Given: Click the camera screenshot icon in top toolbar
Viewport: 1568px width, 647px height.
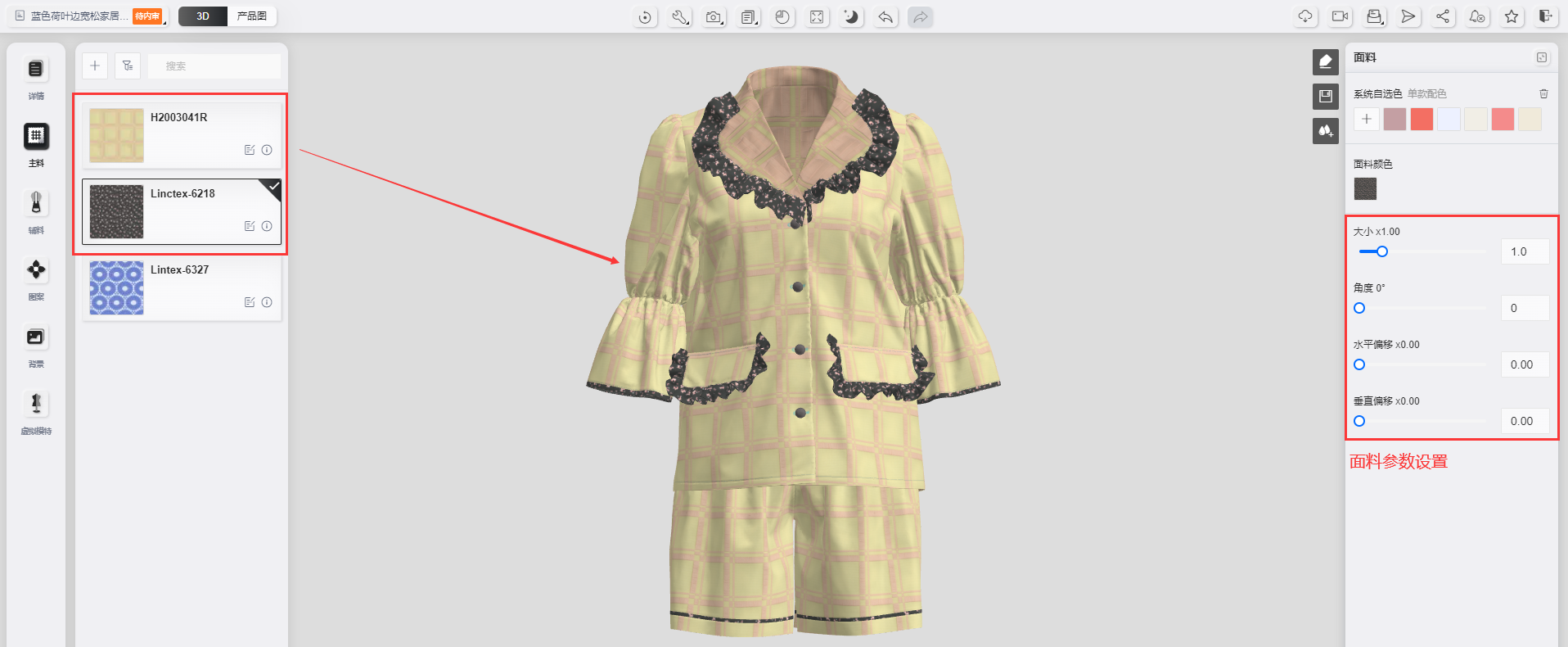Looking at the screenshot, I should pos(714,17).
